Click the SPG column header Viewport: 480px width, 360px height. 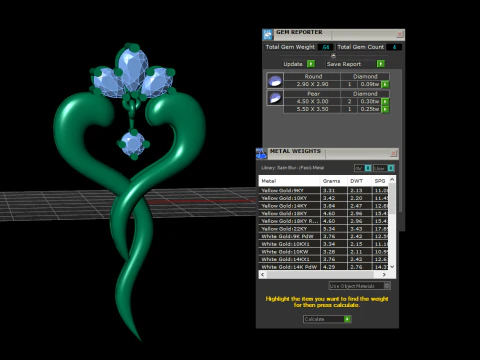pyautogui.click(x=380, y=181)
